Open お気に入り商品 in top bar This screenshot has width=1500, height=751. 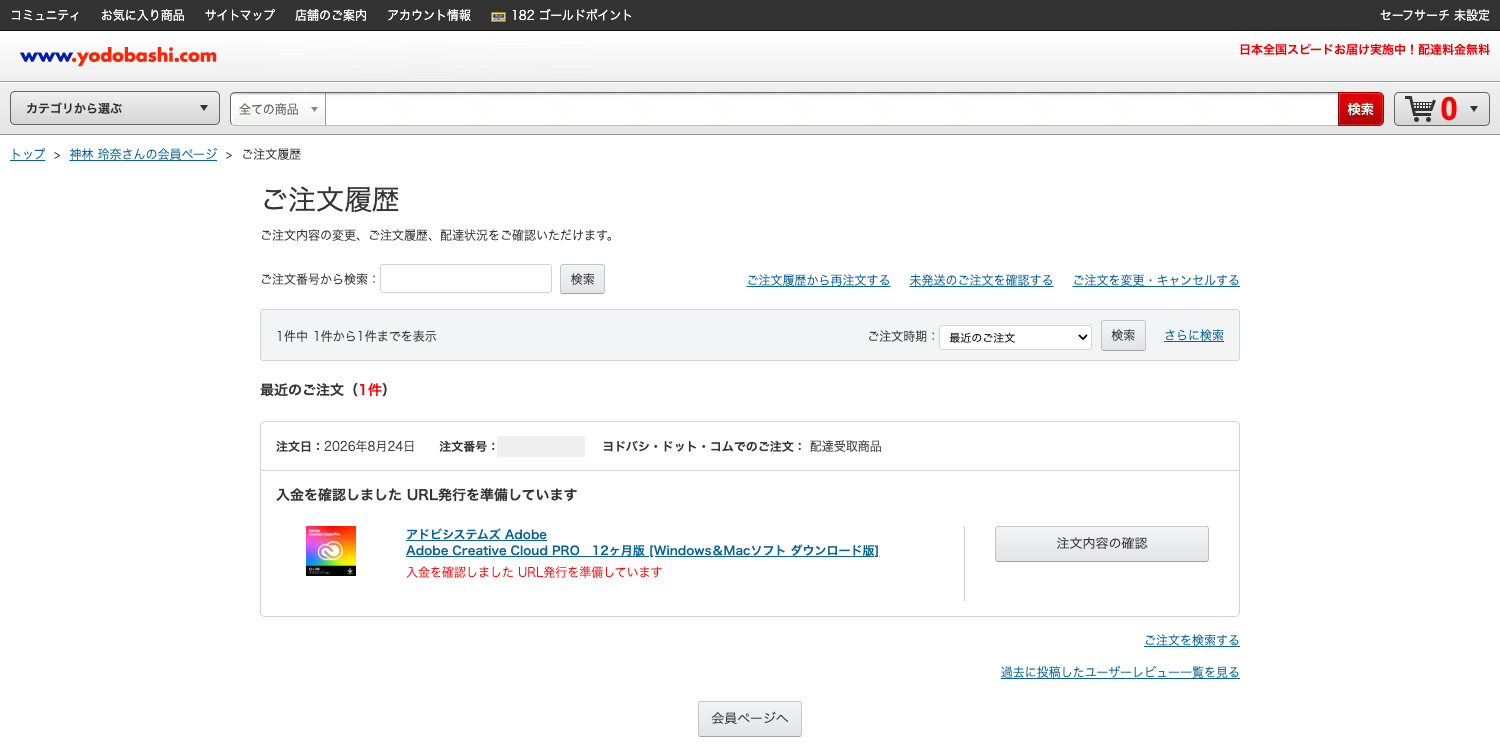click(x=143, y=16)
